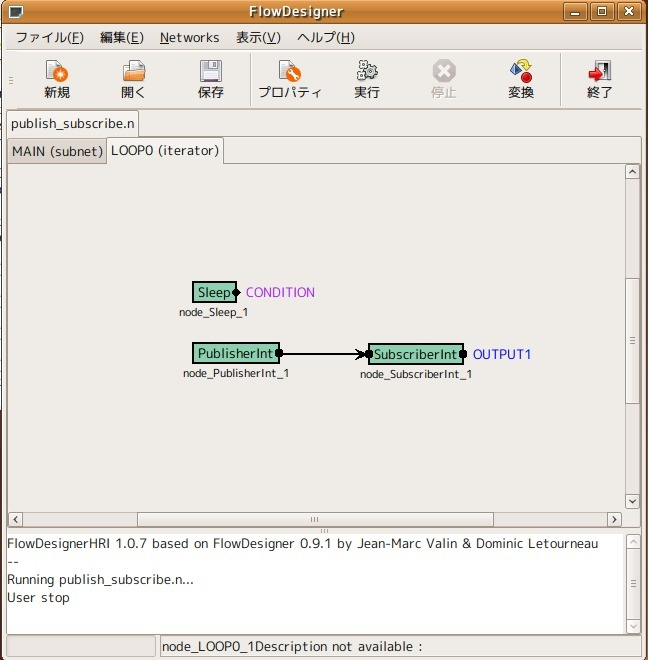Select the Sleep node box
This screenshot has height=660, width=648.
(214, 292)
